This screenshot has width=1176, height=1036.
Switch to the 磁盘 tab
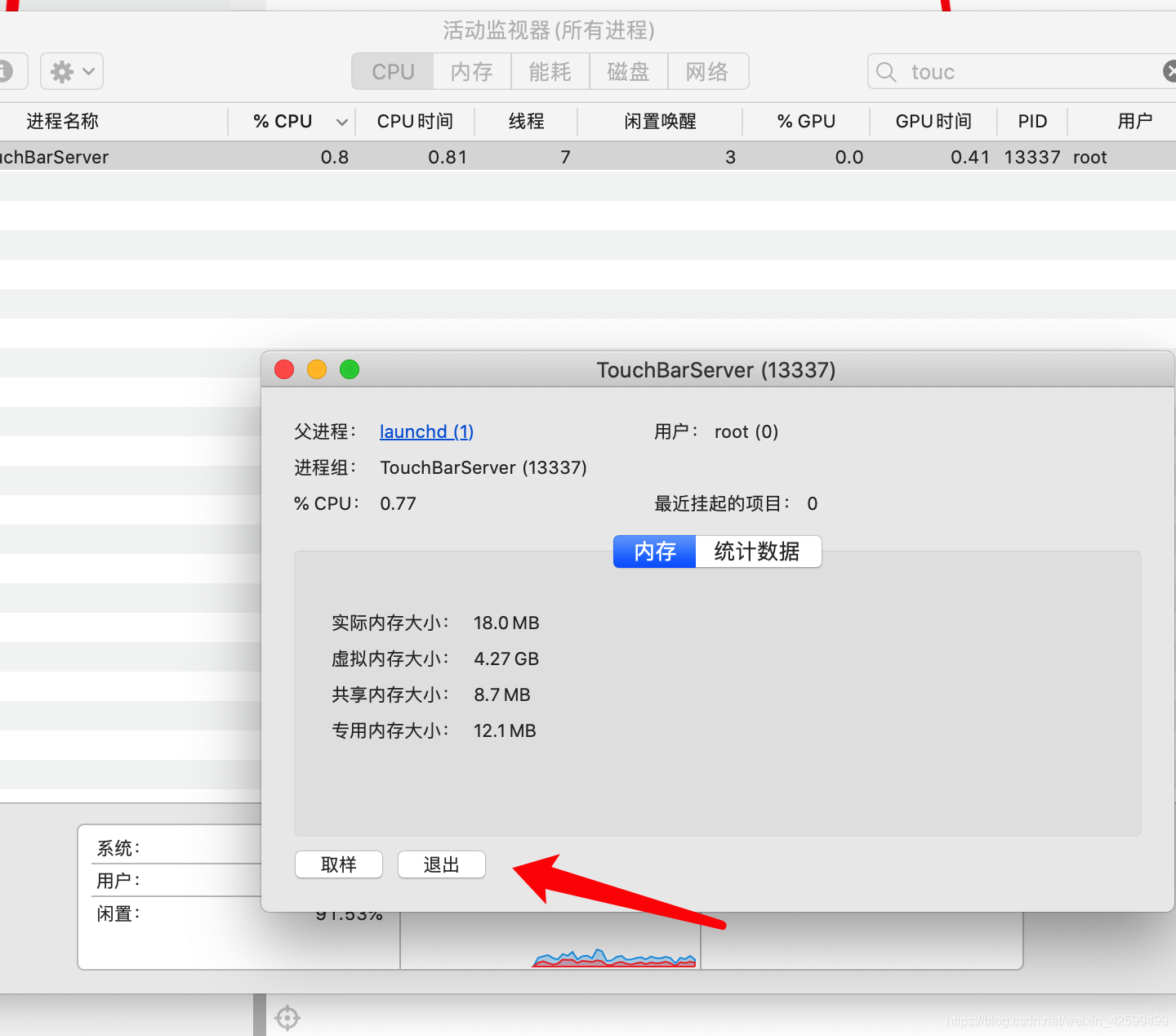point(629,72)
